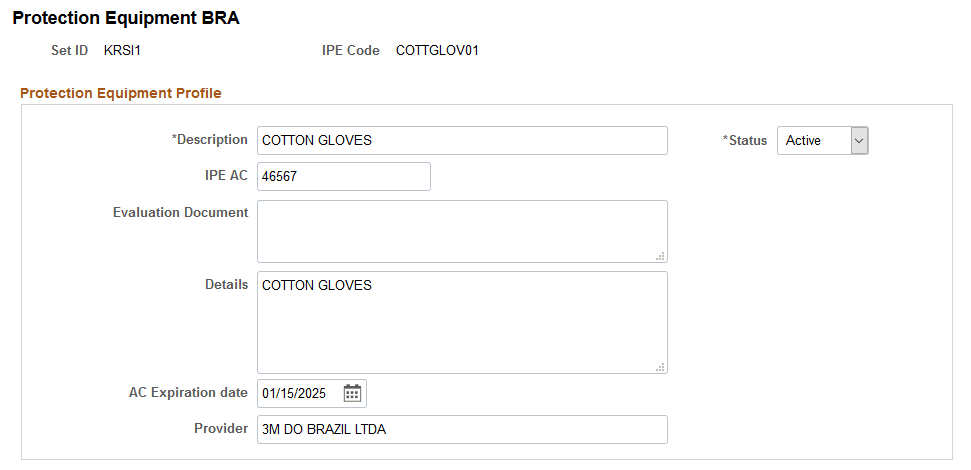Click the KRSI1 Set ID value

pyautogui.click(x=123, y=50)
